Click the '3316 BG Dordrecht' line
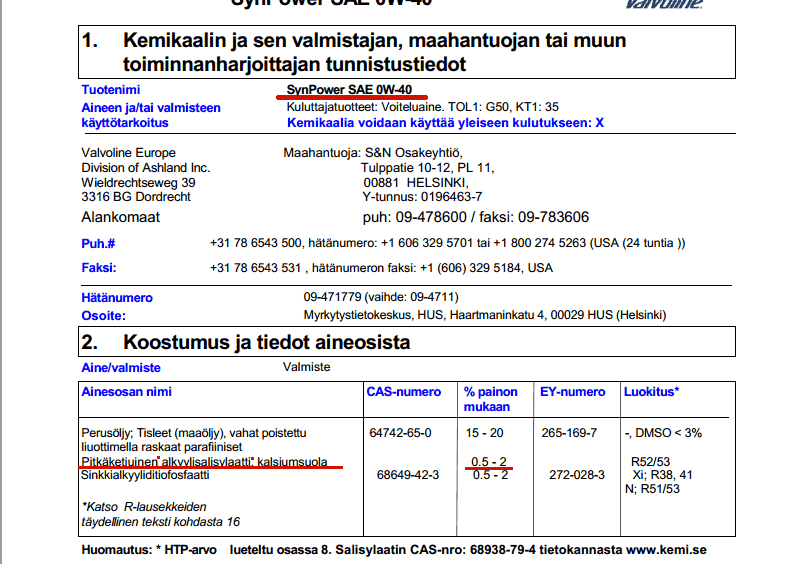 point(136,197)
